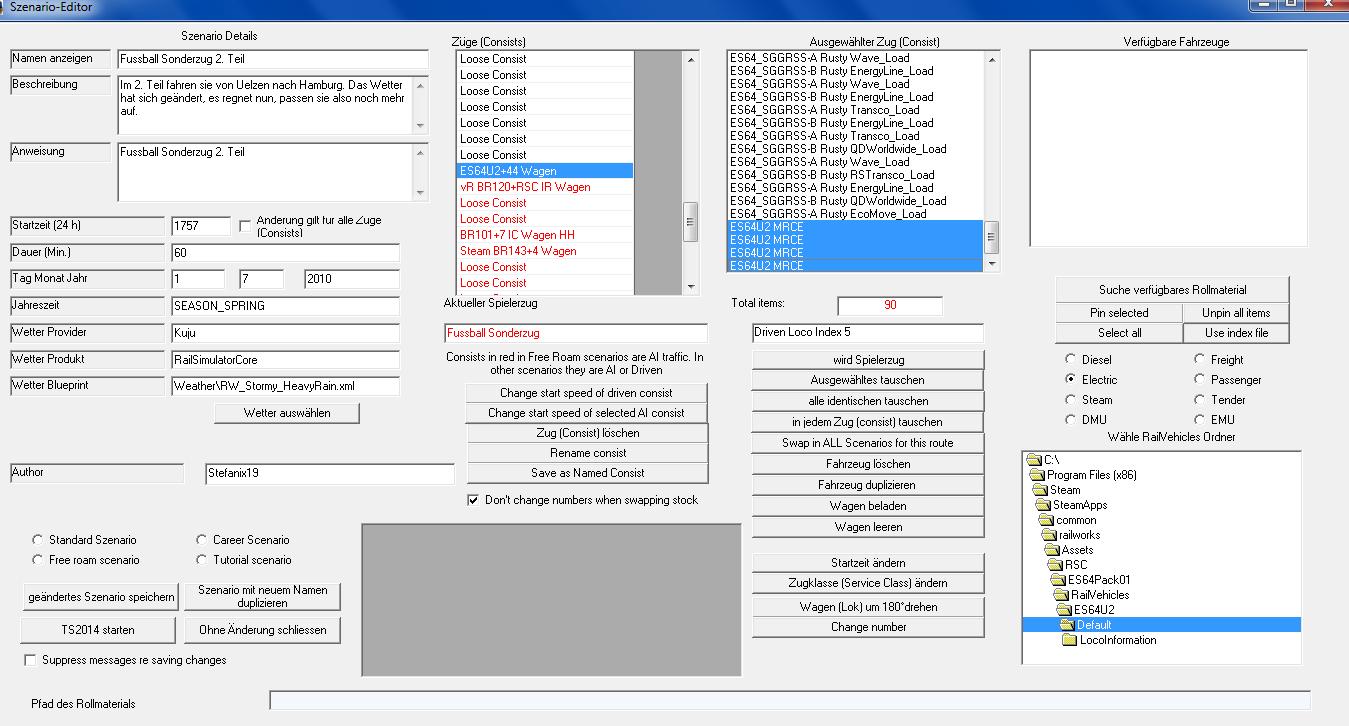Select 'BR101+7 IC Wagen HH' consist
This screenshot has width=1349, height=726.
coord(517,235)
